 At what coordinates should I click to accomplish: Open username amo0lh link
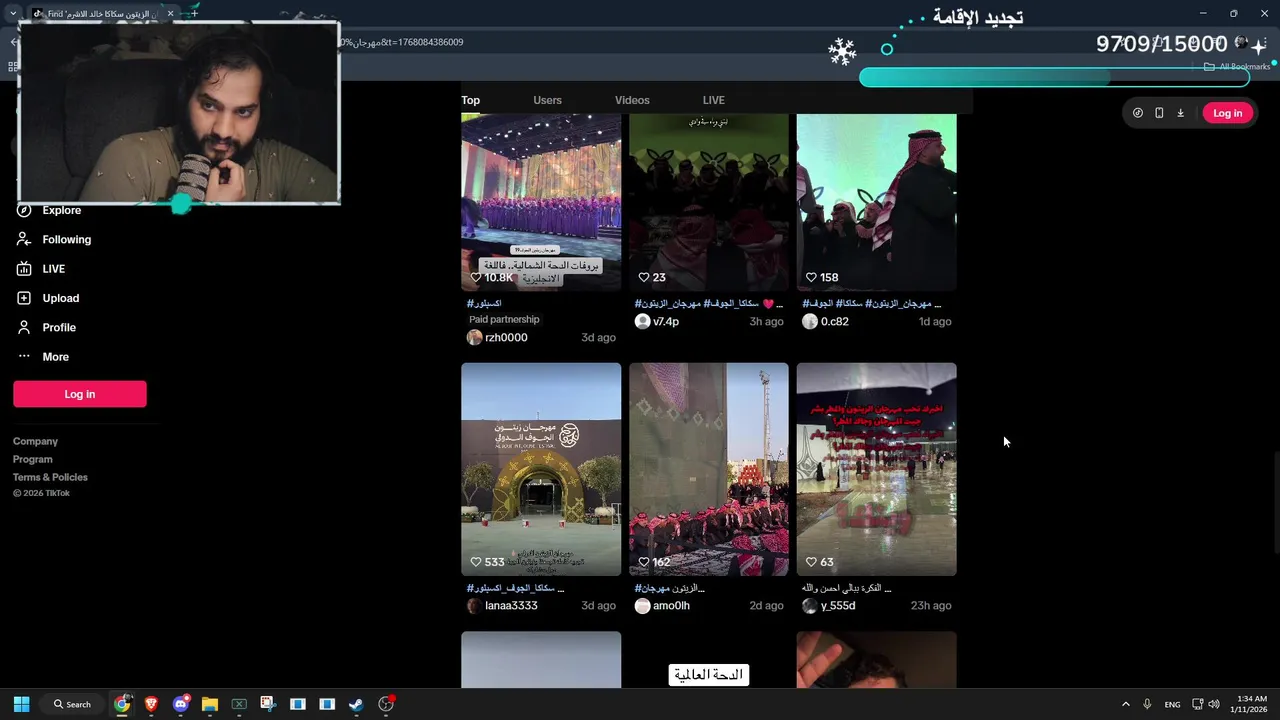pyautogui.click(x=671, y=606)
